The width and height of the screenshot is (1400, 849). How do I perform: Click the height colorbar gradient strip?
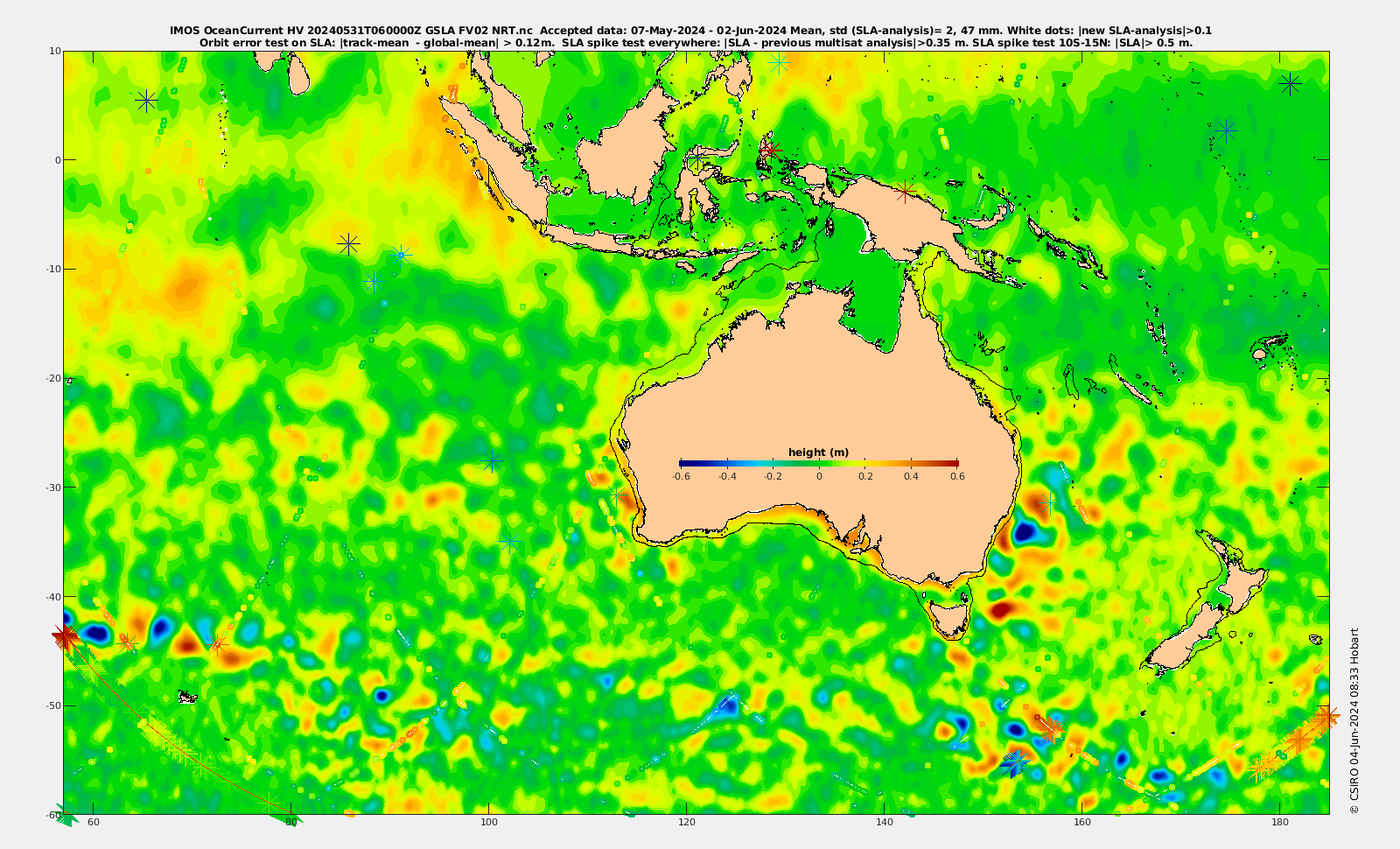(819, 463)
